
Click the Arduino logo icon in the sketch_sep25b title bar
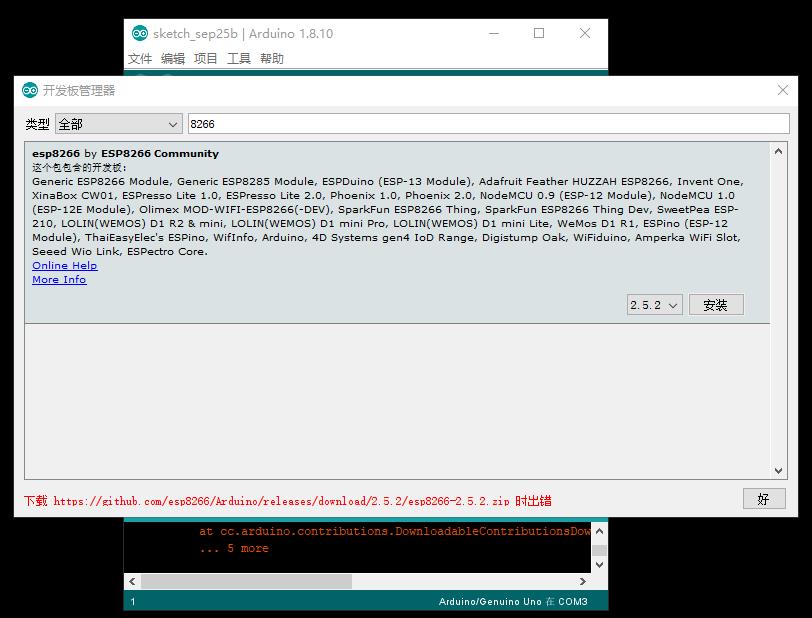coord(140,34)
